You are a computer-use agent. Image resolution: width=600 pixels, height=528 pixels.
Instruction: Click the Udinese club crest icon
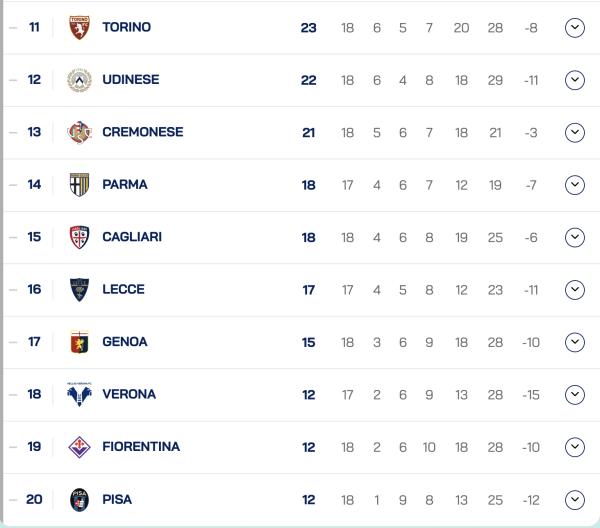tap(79, 80)
